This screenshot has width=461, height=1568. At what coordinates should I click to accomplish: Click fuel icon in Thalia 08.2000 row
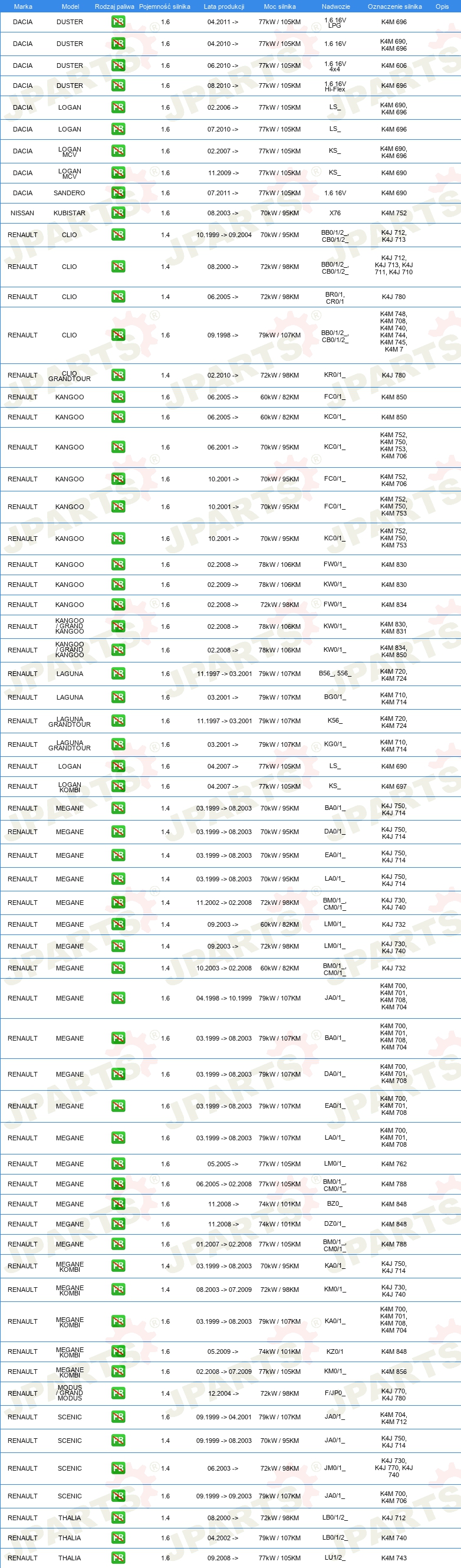click(118, 1518)
